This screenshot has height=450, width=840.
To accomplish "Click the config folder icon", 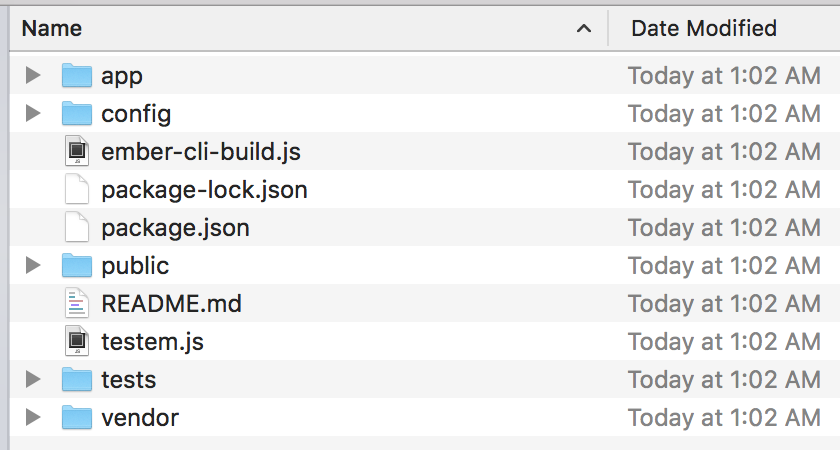I will [77, 114].
